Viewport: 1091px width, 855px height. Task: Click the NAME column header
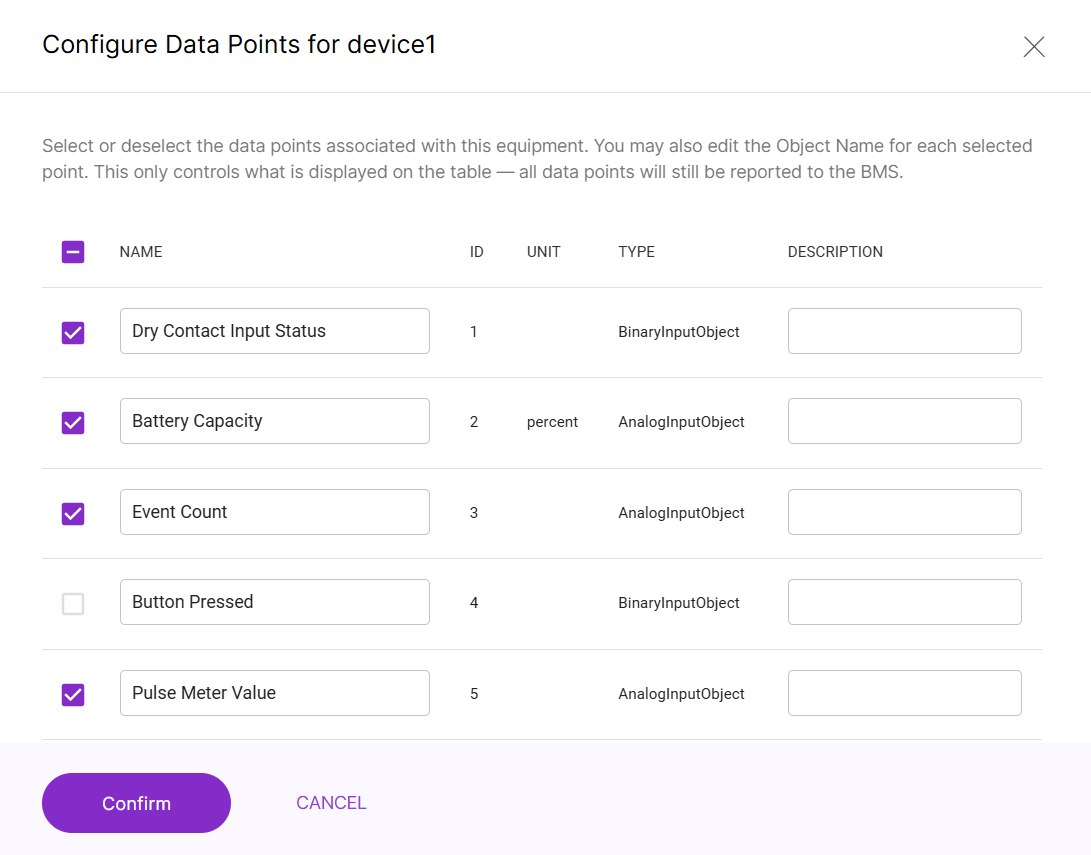(x=140, y=252)
